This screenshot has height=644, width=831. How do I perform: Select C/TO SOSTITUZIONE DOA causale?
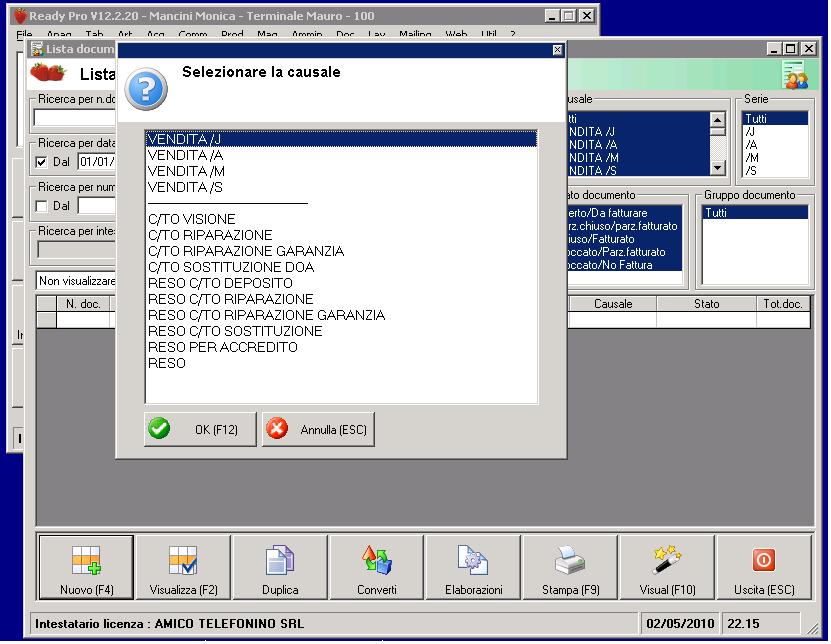point(341,267)
